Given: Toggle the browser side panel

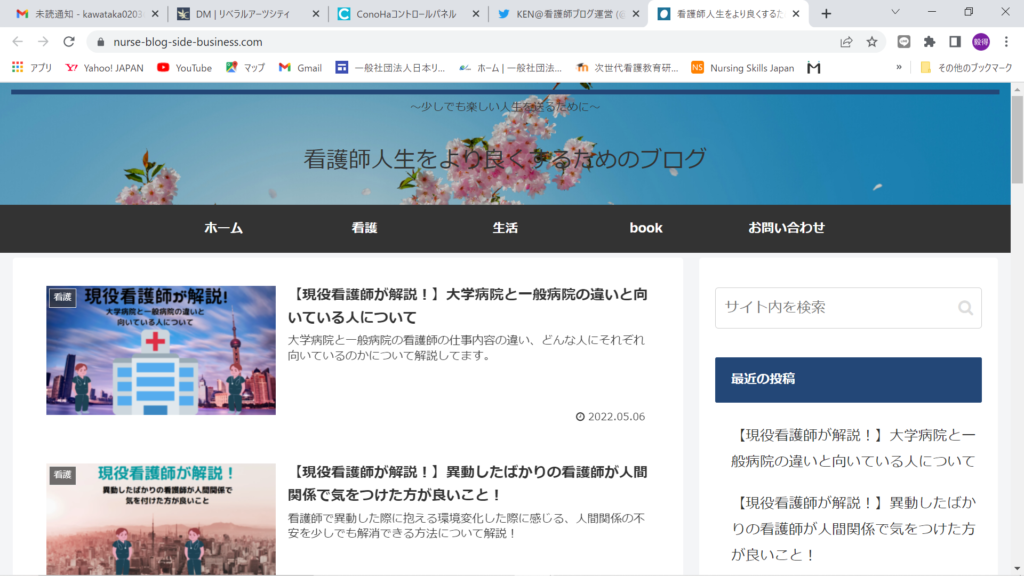Looking at the screenshot, I should (x=955, y=42).
